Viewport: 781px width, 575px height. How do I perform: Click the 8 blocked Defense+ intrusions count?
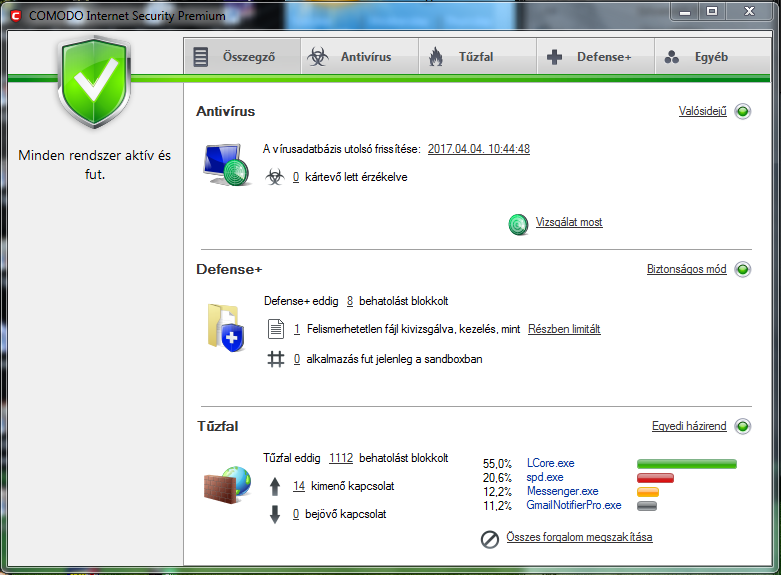pos(350,301)
